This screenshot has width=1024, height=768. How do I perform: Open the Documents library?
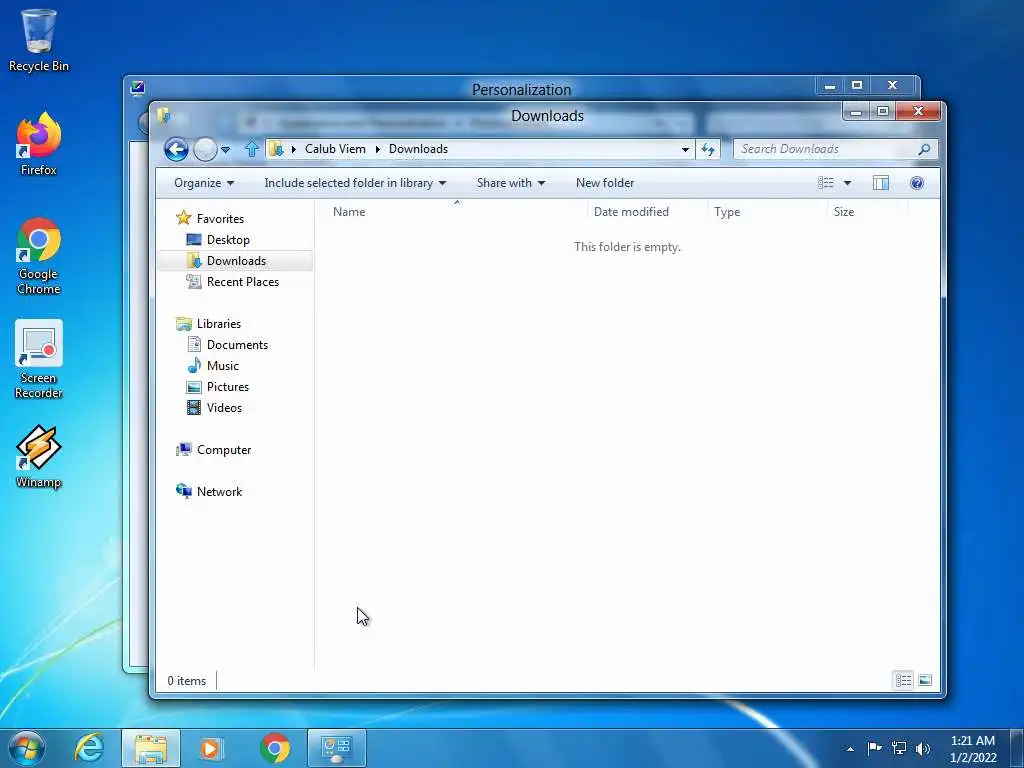[x=237, y=345]
